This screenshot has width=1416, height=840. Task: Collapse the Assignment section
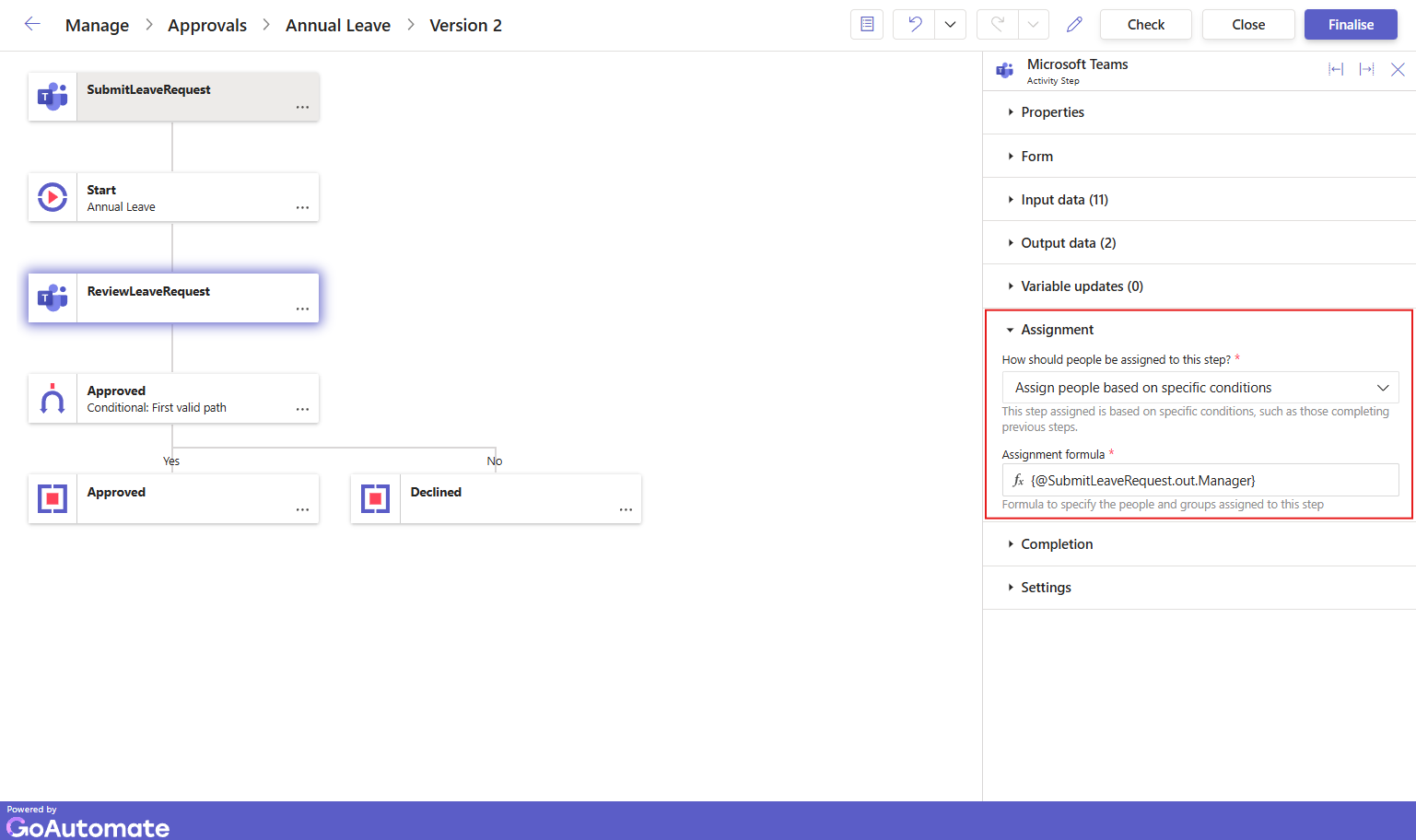coord(1057,330)
